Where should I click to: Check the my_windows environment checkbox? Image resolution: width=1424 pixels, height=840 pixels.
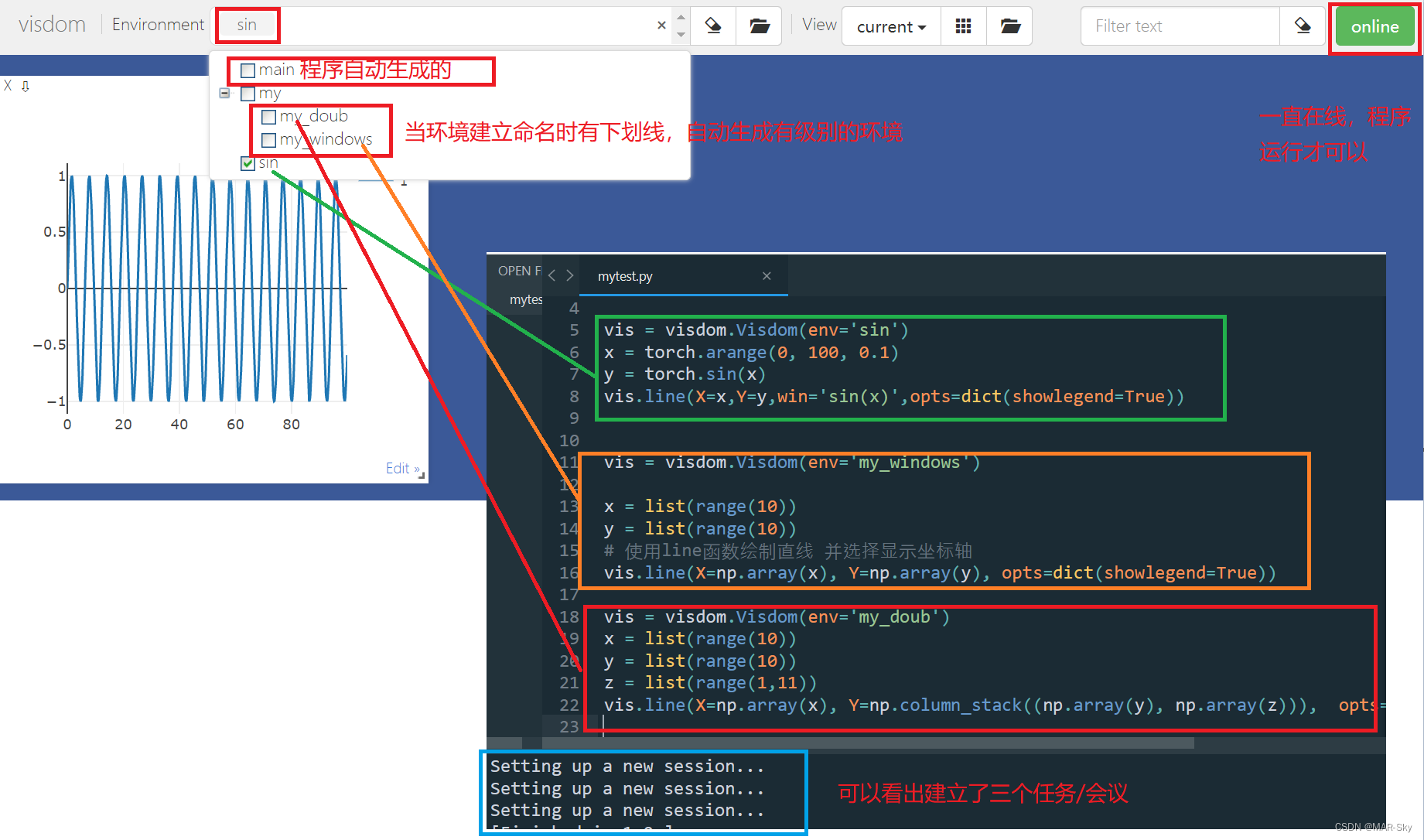[268, 140]
